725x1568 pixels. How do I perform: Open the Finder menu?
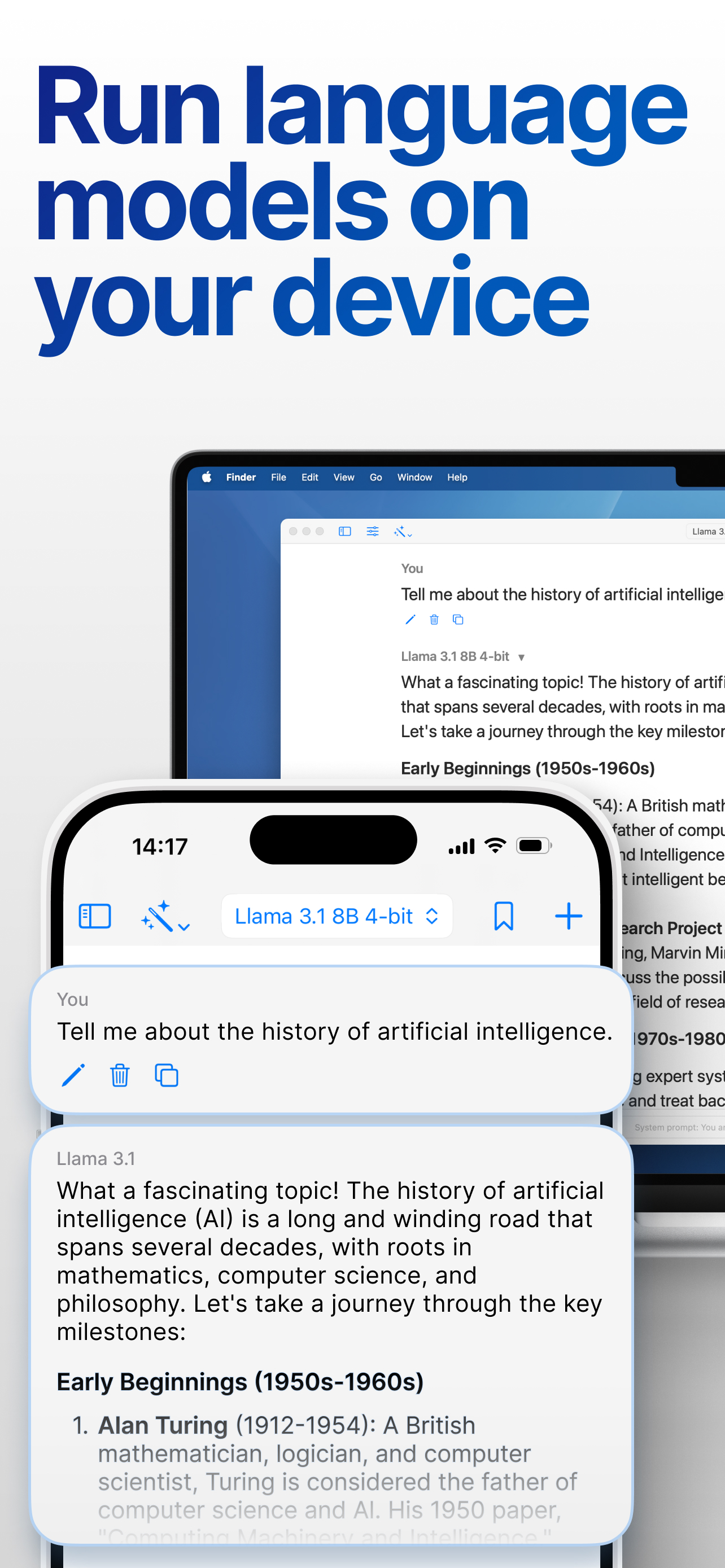(x=241, y=477)
